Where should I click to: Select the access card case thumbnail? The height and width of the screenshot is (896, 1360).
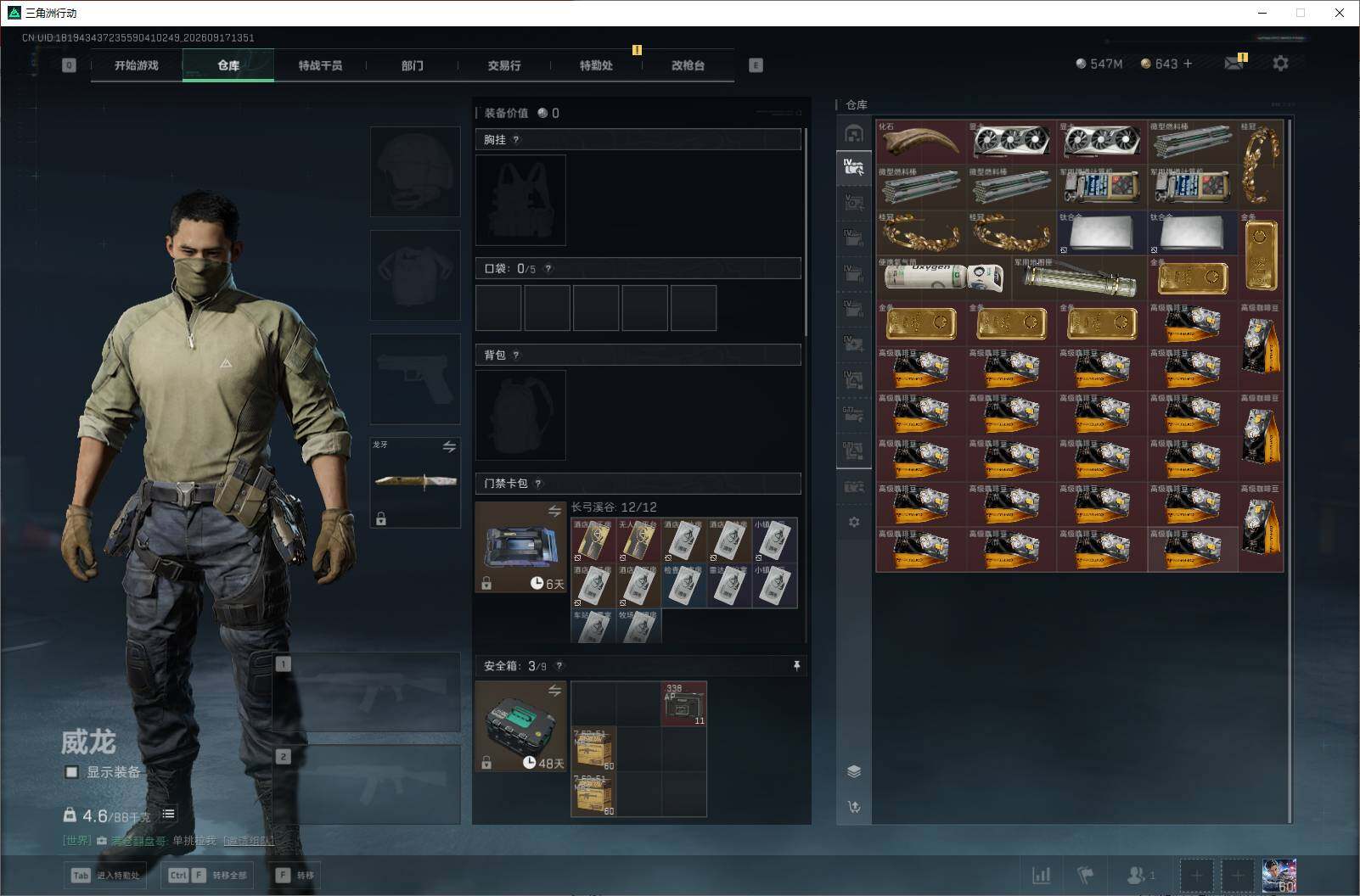click(520, 546)
